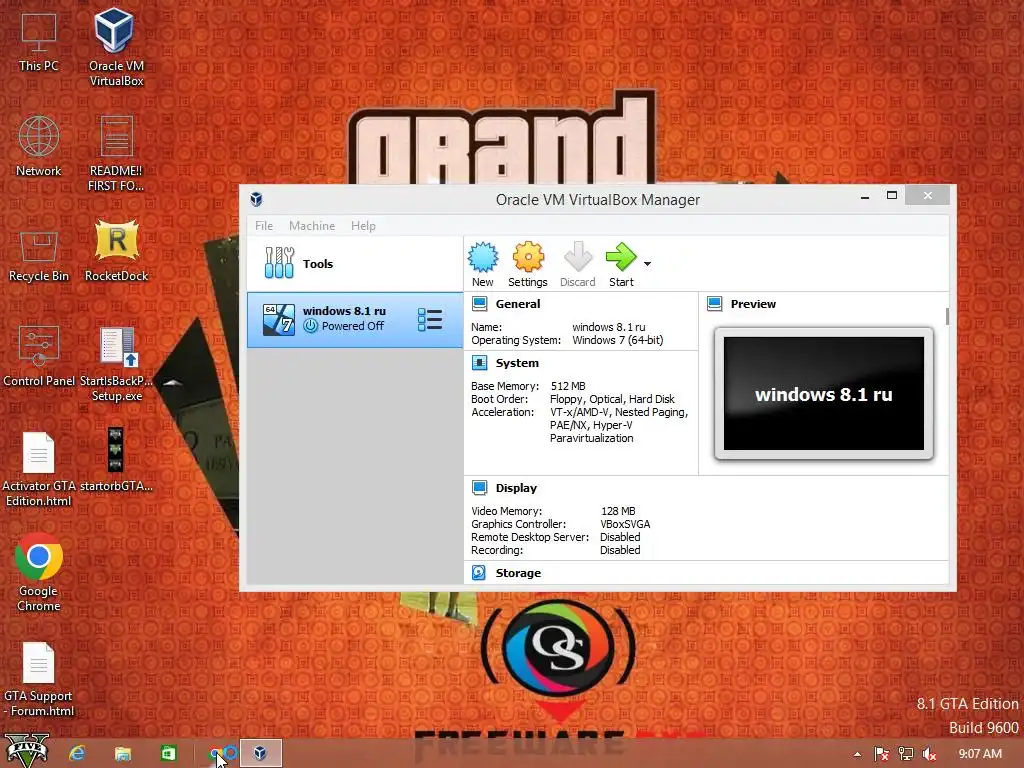Click the VirtualBox taskbar button
The width and height of the screenshot is (1024, 768).
[261, 753]
